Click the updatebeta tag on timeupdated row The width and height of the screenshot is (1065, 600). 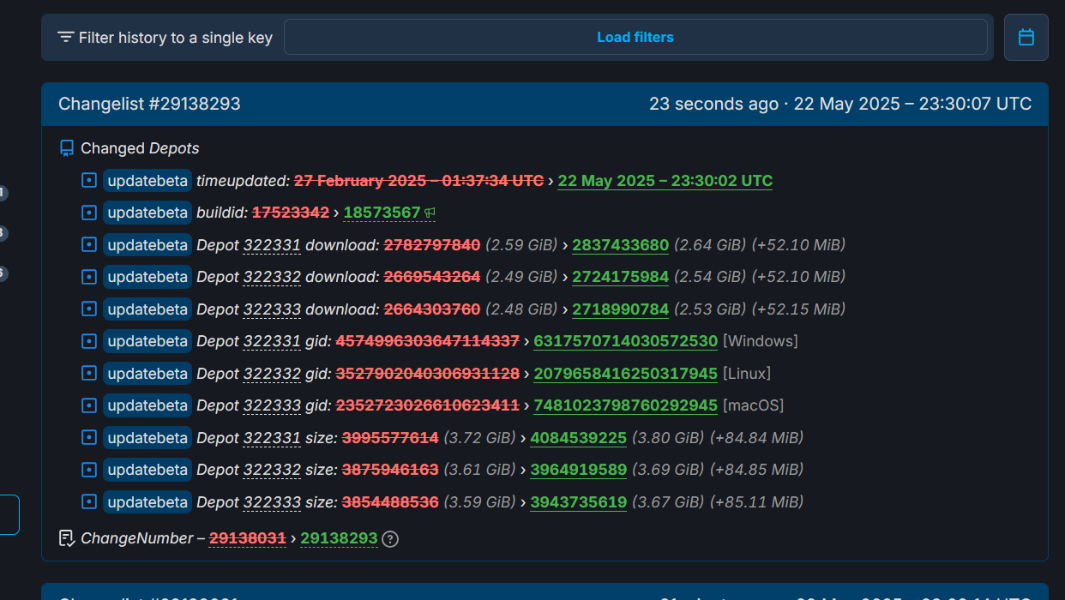(148, 181)
